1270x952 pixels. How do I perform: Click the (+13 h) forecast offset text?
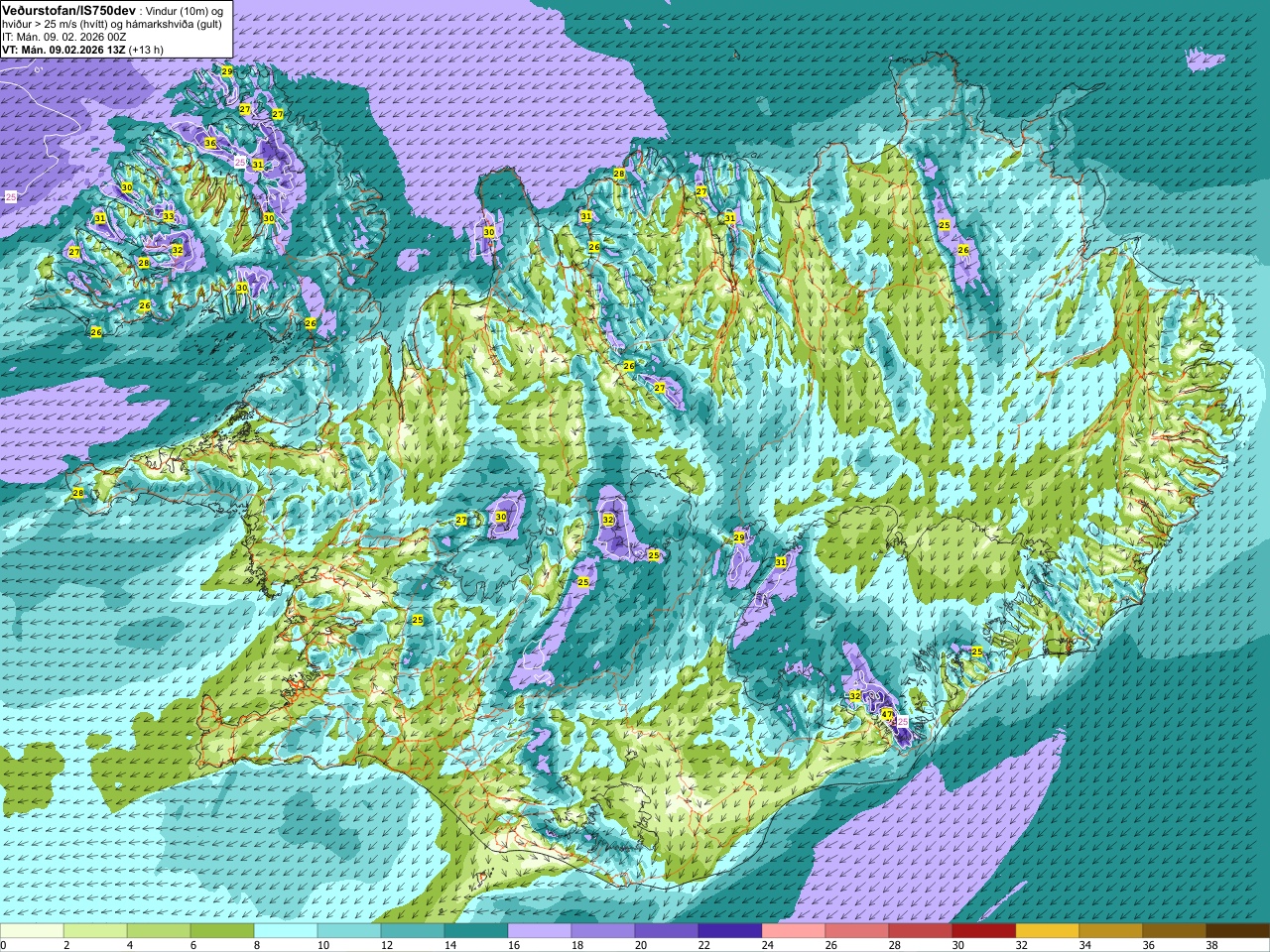point(146,49)
